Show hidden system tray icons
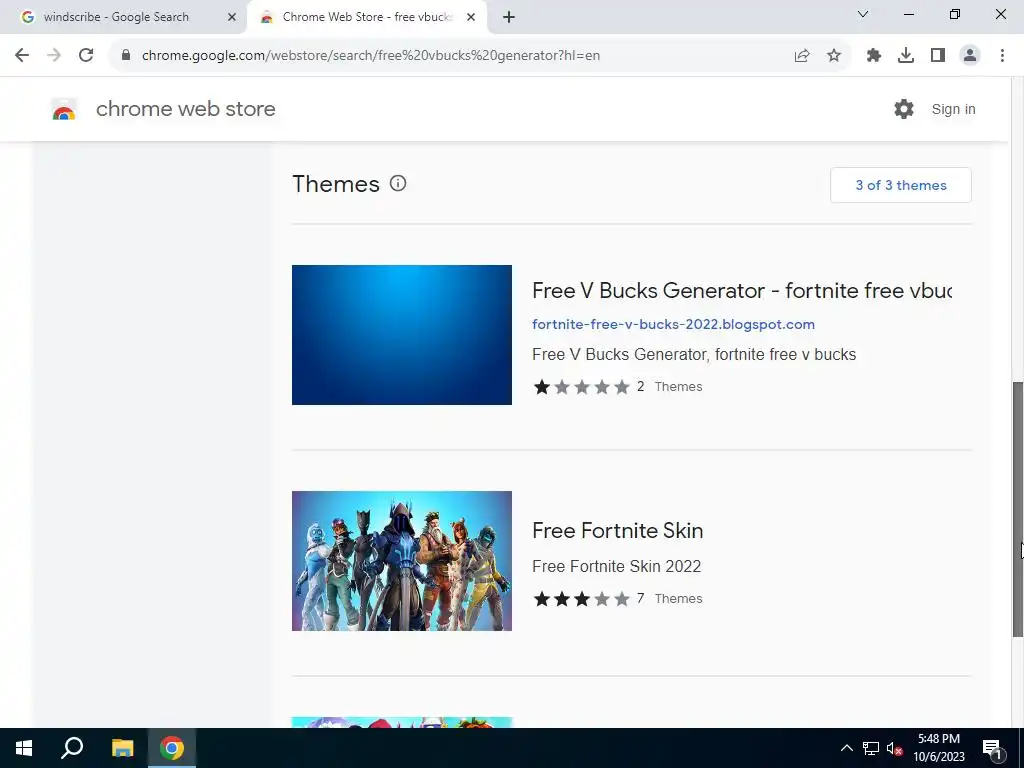Screen dimensions: 1024x768 [x=846, y=748]
